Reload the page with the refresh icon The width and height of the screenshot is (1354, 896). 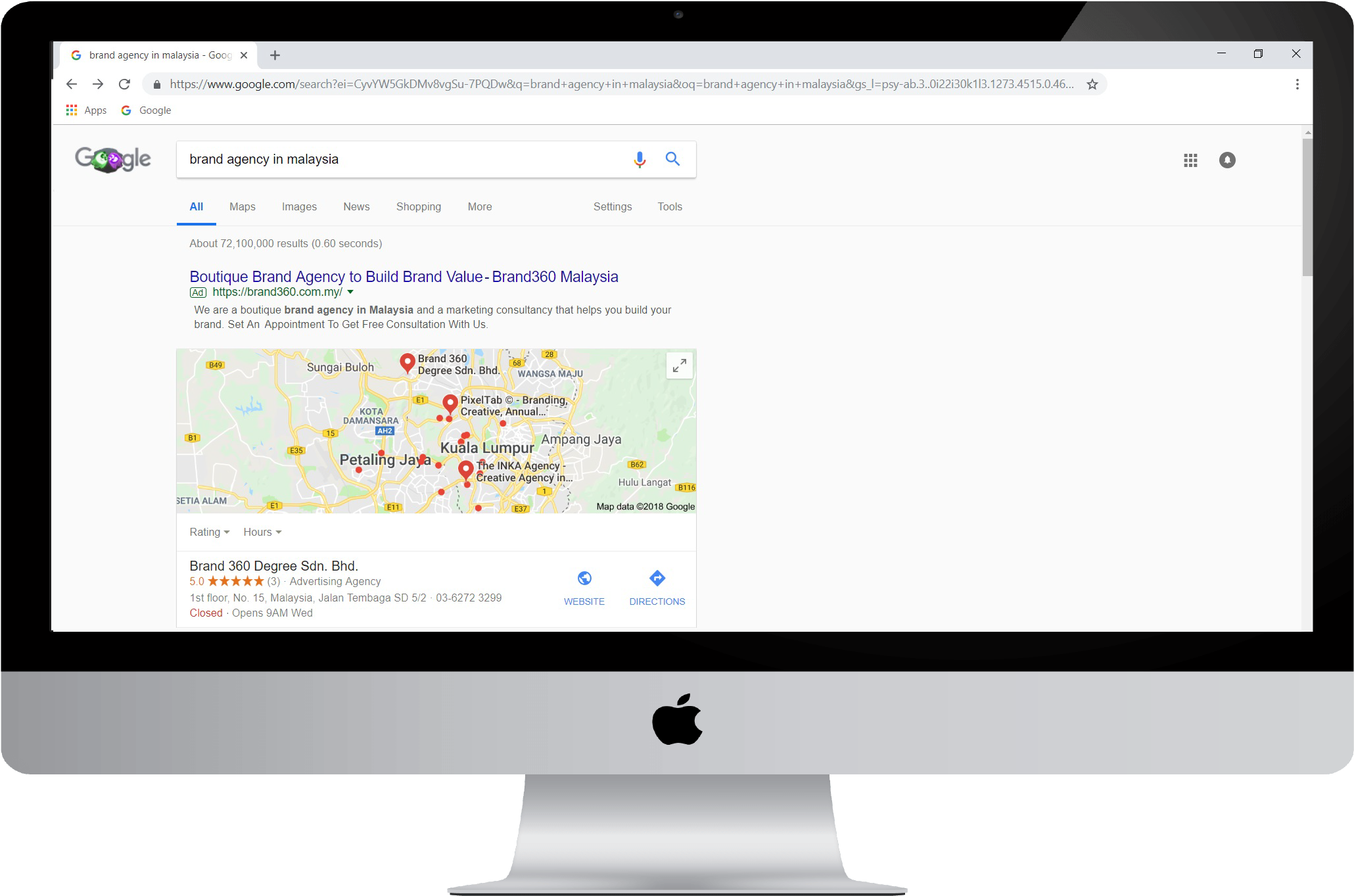pos(124,84)
